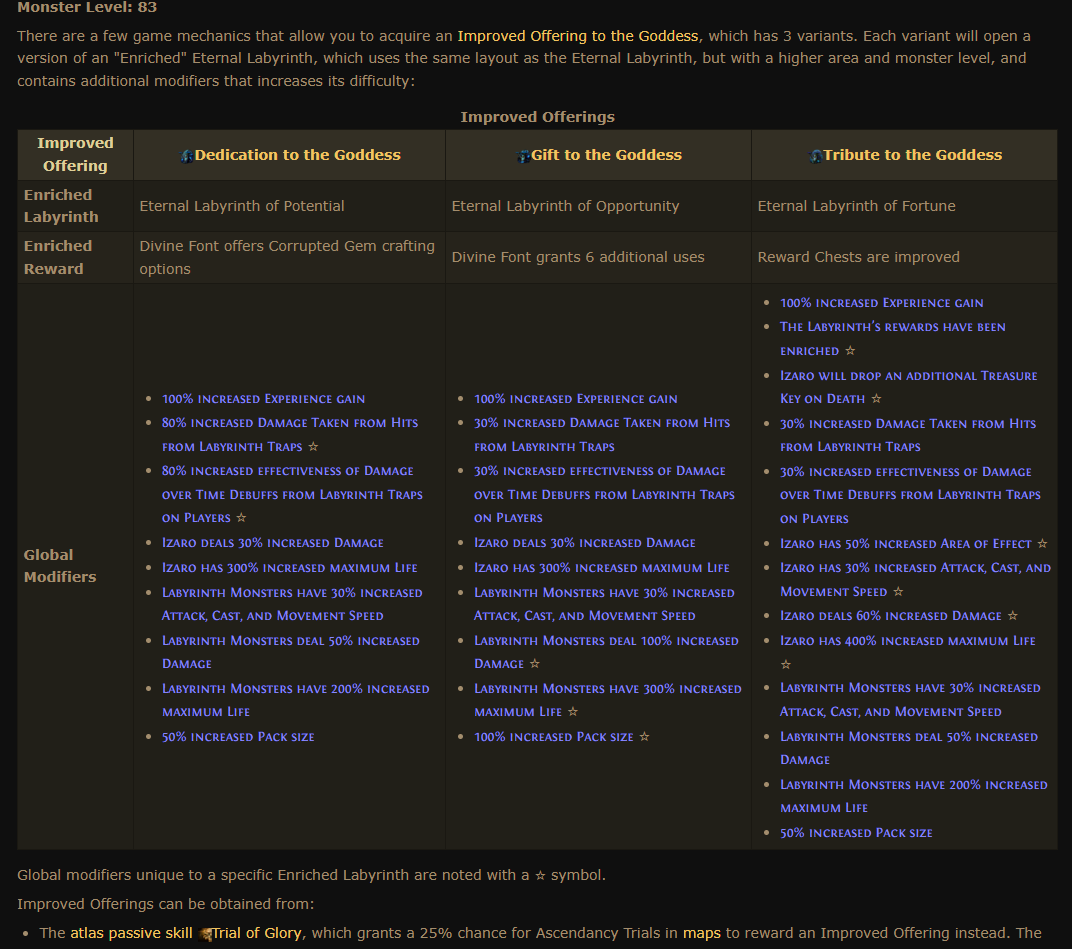Click the Dedication to the Goddess item icon
The width and height of the screenshot is (1072, 949).
(x=187, y=156)
